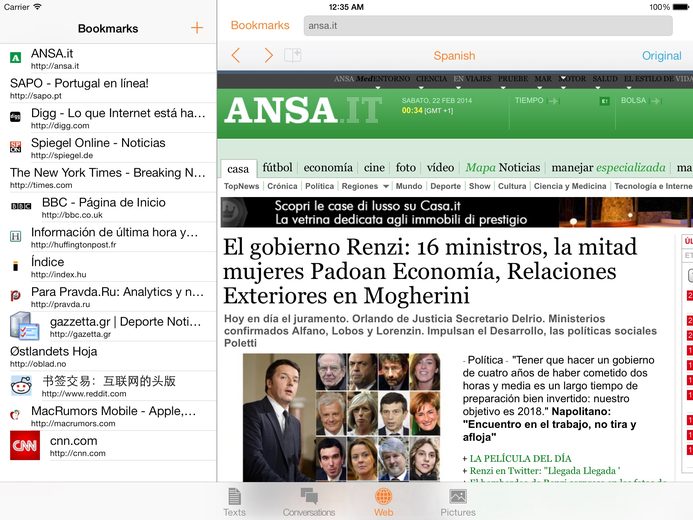Tap the Spiegel Online favicon
This screenshot has height=520, width=693.
(x=15, y=147)
